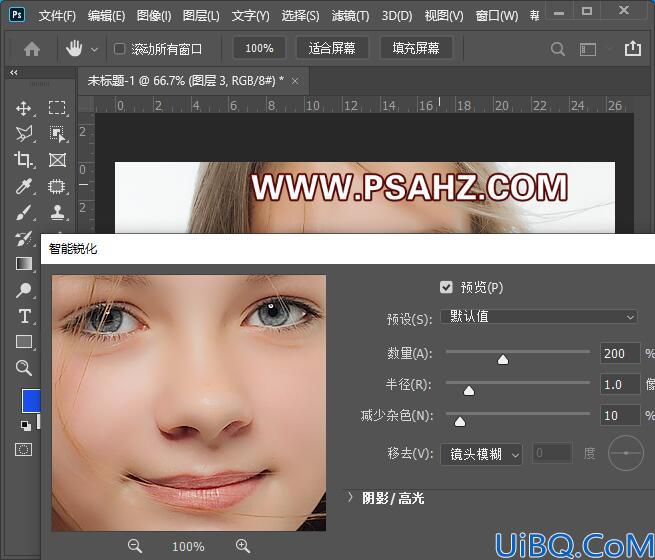Open the Hand tool preset dropdown arrow
This screenshot has height=560, width=655.
pos(94,50)
